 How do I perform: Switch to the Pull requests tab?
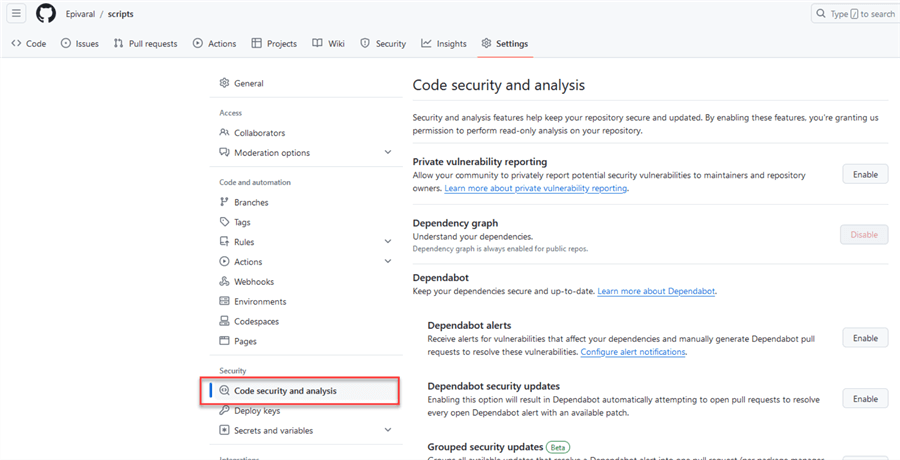pyautogui.click(x=145, y=44)
